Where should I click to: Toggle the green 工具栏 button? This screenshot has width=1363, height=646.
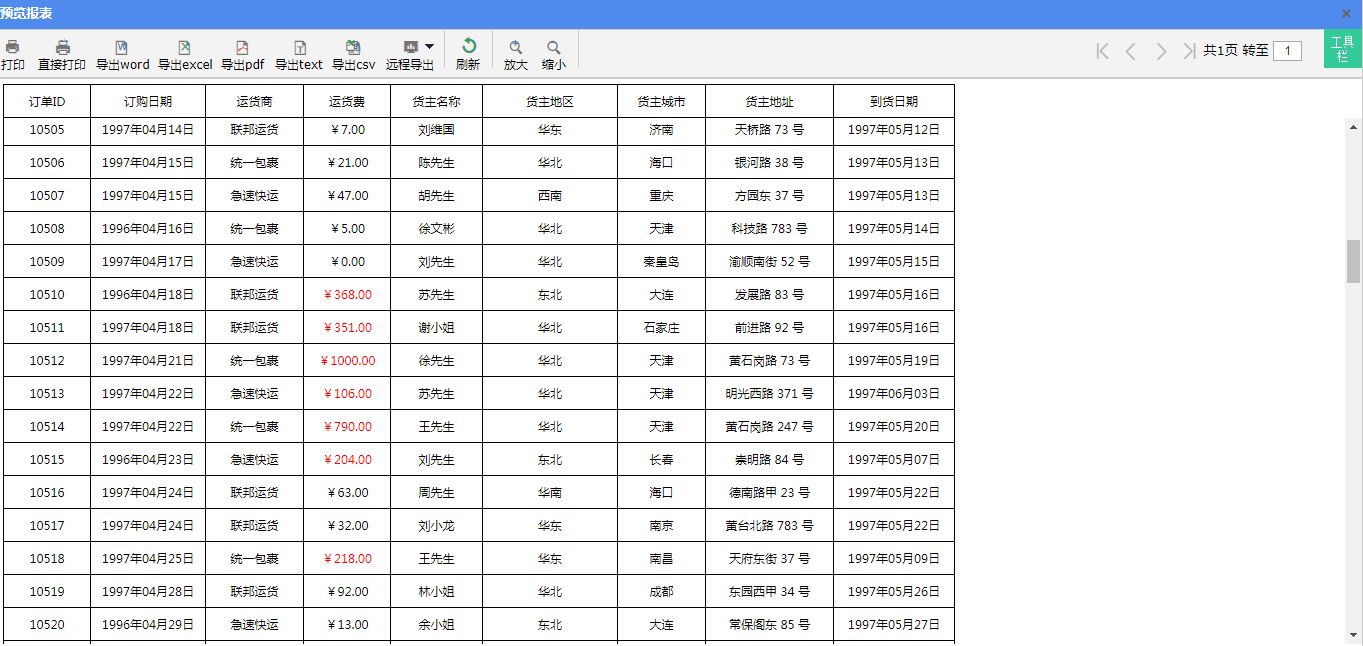pyautogui.click(x=1342, y=49)
